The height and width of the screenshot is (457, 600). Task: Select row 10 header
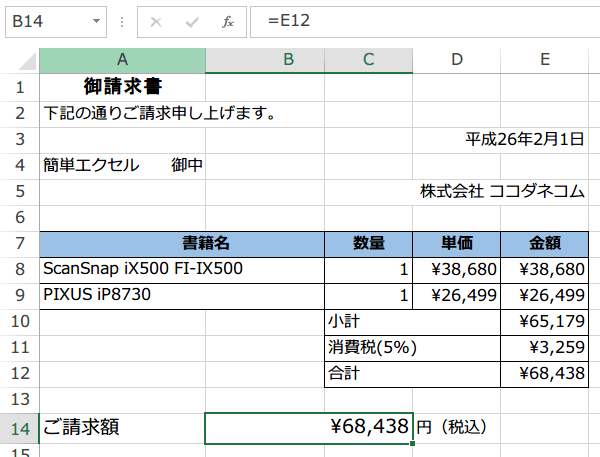click(x=20, y=322)
